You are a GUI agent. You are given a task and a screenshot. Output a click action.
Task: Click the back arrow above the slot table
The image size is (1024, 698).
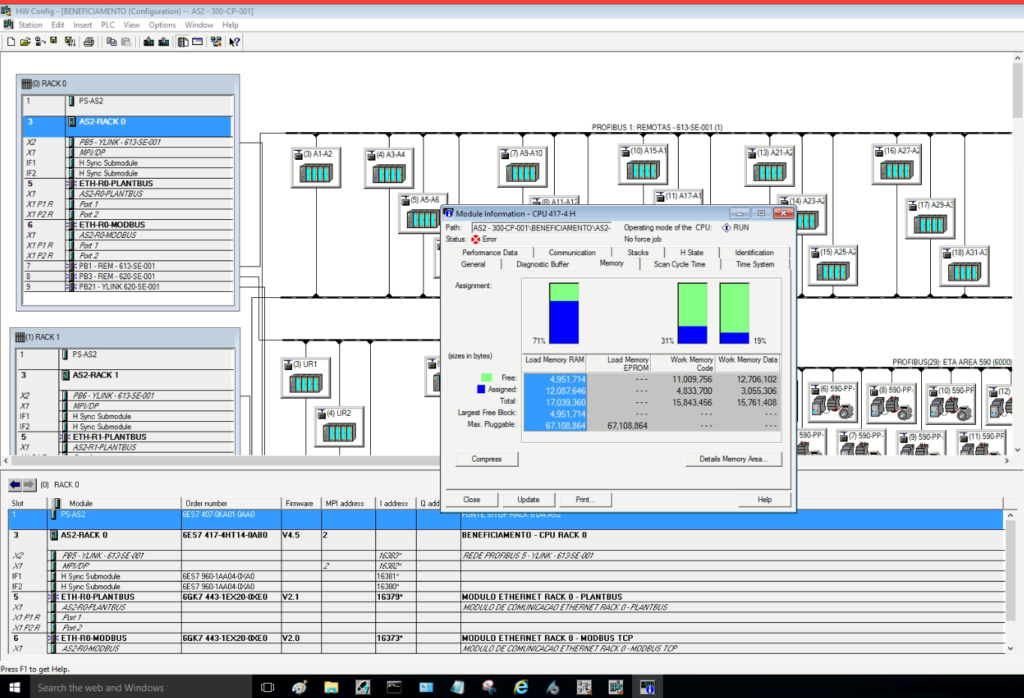(x=15, y=484)
